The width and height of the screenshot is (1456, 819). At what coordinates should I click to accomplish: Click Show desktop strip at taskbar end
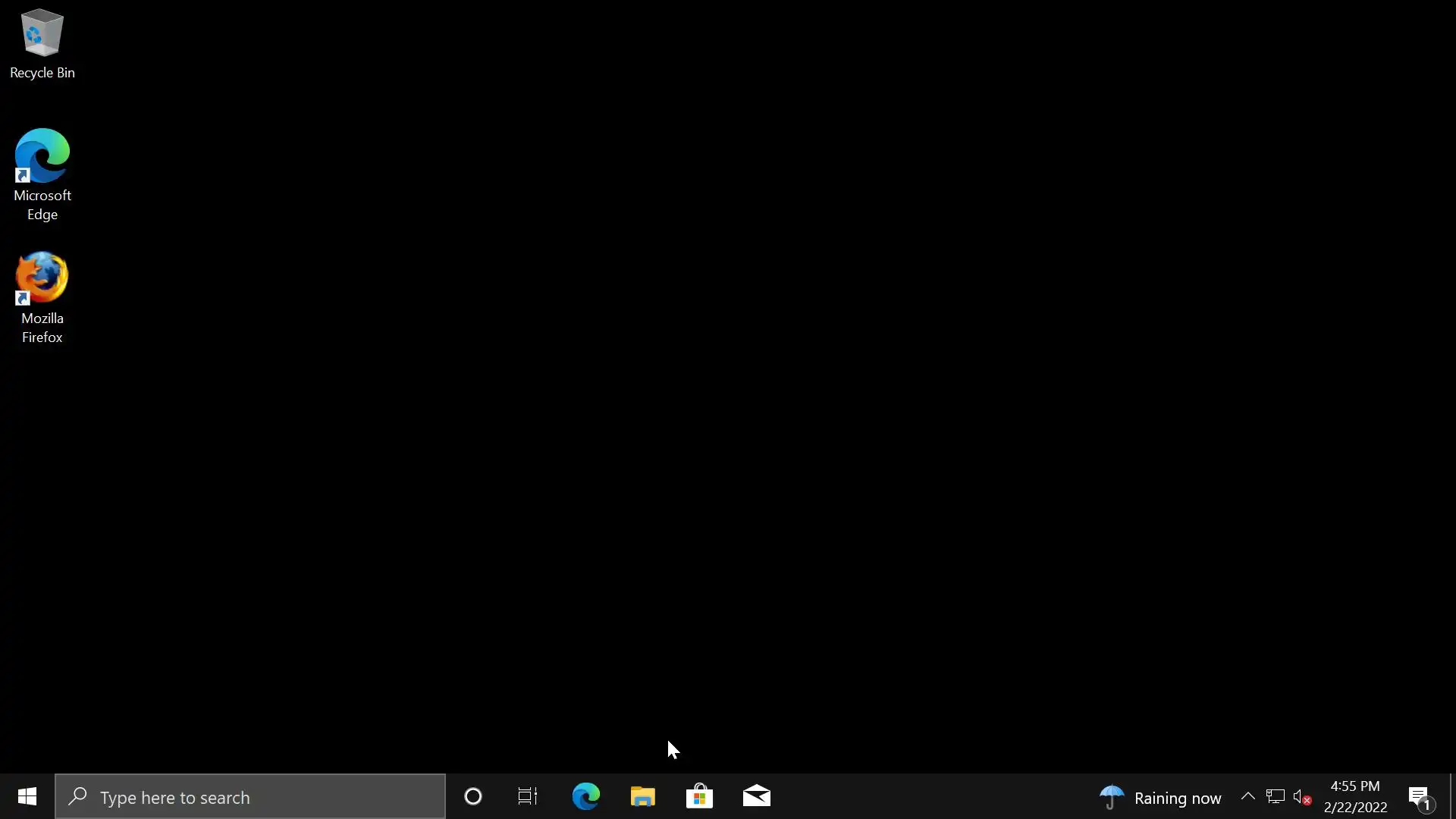click(x=1451, y=796)
